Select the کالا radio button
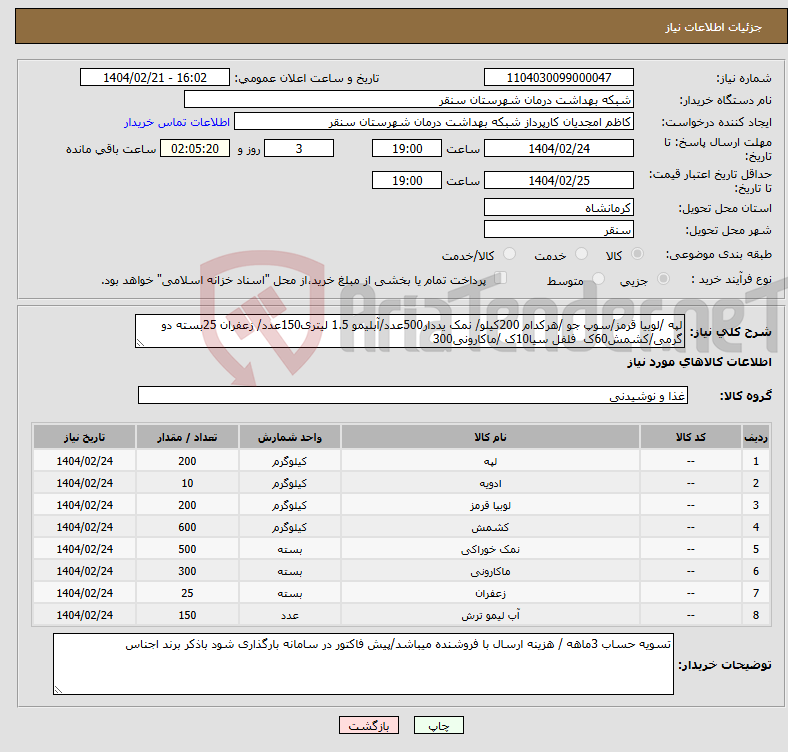The height and width of the screenshot is (752, 788). tap(639, 255)
